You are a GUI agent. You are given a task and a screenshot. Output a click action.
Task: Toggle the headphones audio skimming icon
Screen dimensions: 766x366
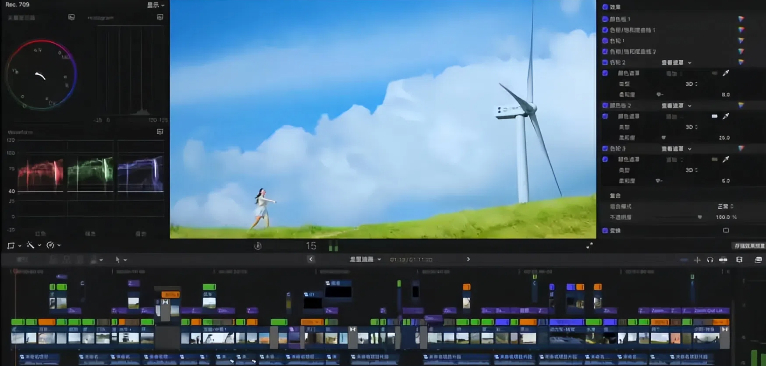click(710, 259)
